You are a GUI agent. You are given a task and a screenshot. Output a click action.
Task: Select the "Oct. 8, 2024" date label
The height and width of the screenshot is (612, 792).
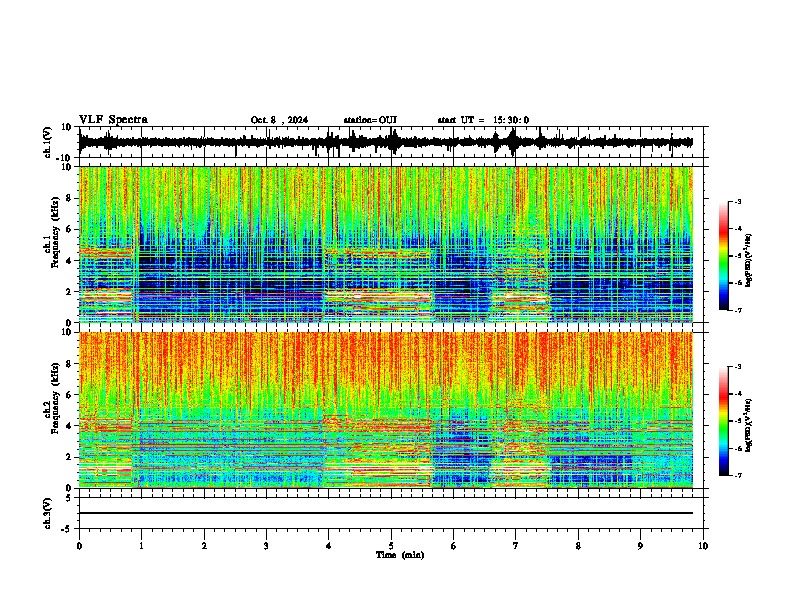coord(279,120)
